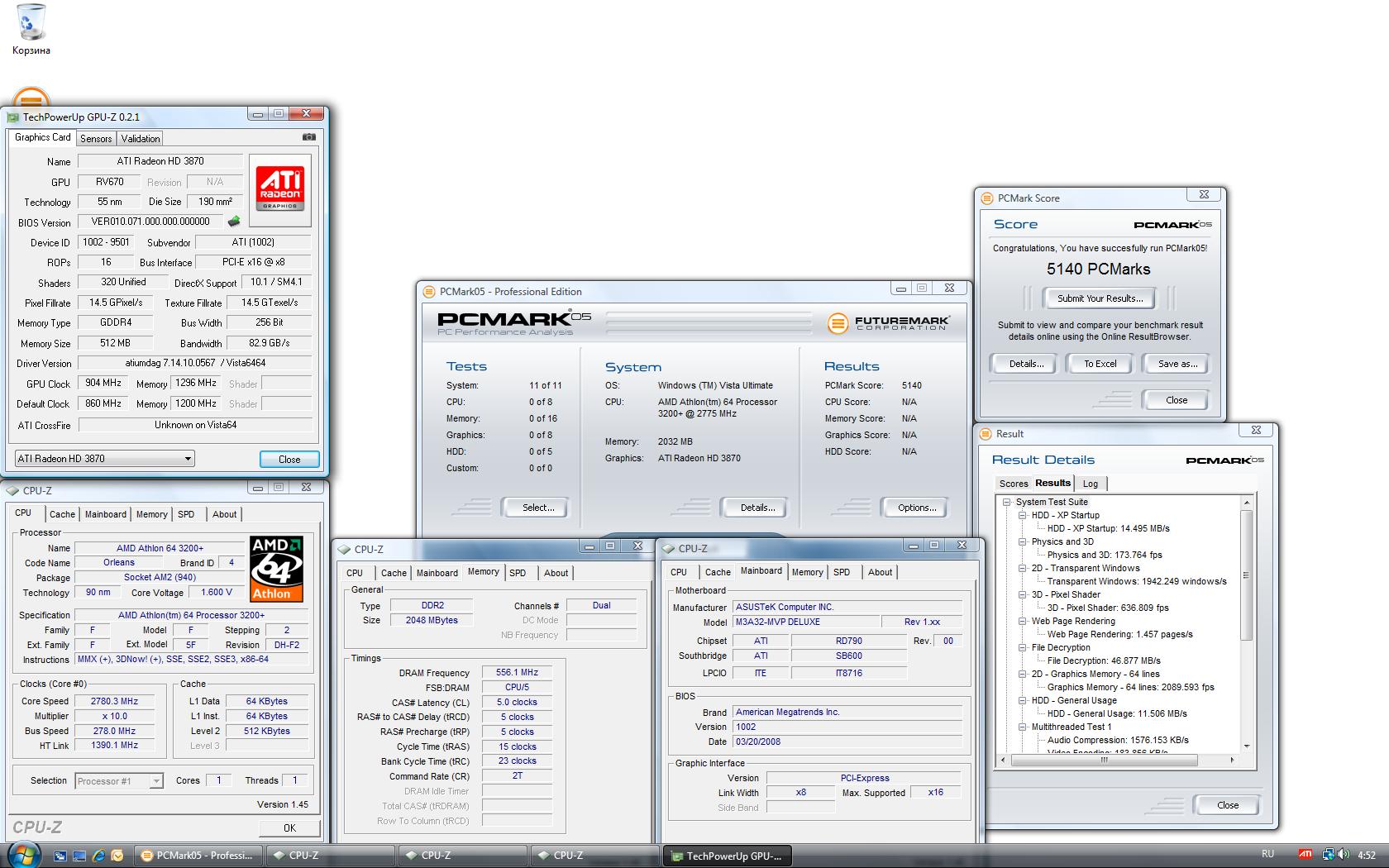The height and width of the screenshot is (868, 1389).
Task: Click the Close button in GPU-Z
Action: (289, 460)
